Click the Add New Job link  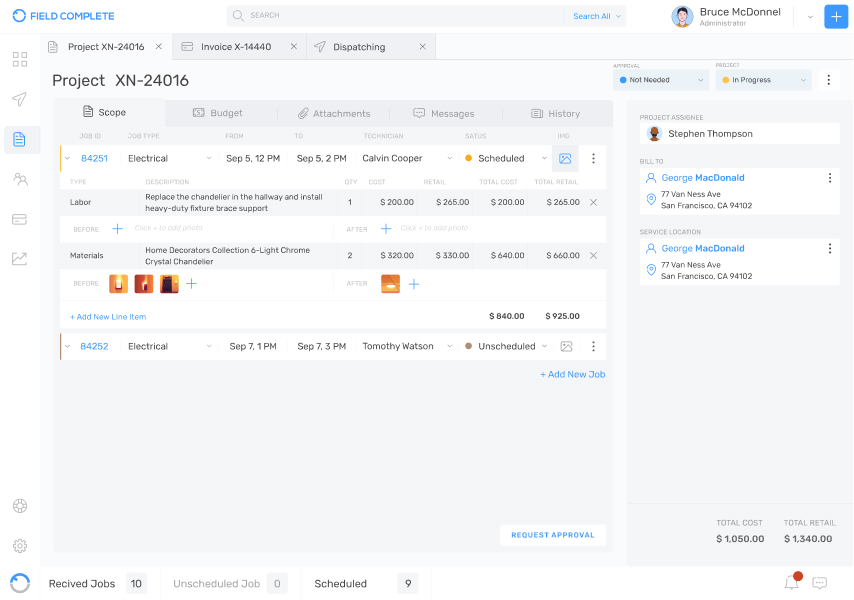tap(572, 374)
